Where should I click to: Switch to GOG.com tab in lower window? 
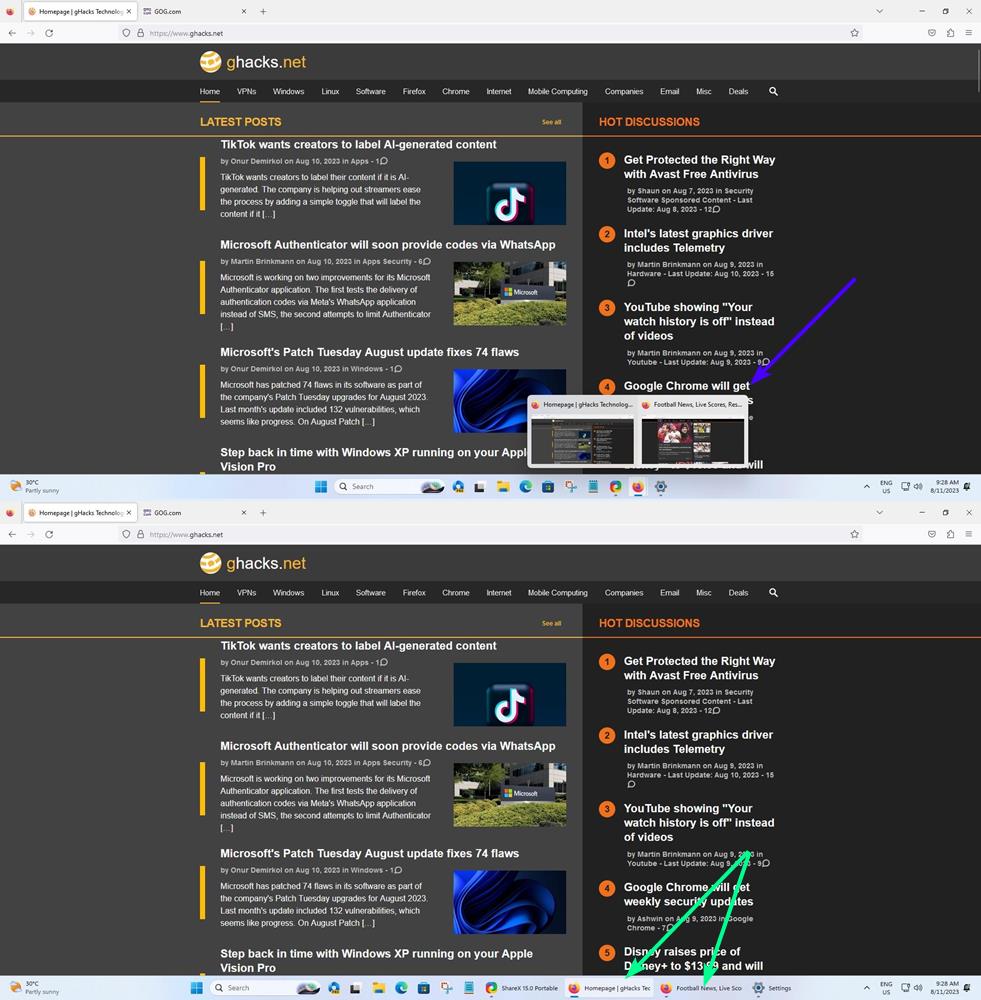[195, 513]
